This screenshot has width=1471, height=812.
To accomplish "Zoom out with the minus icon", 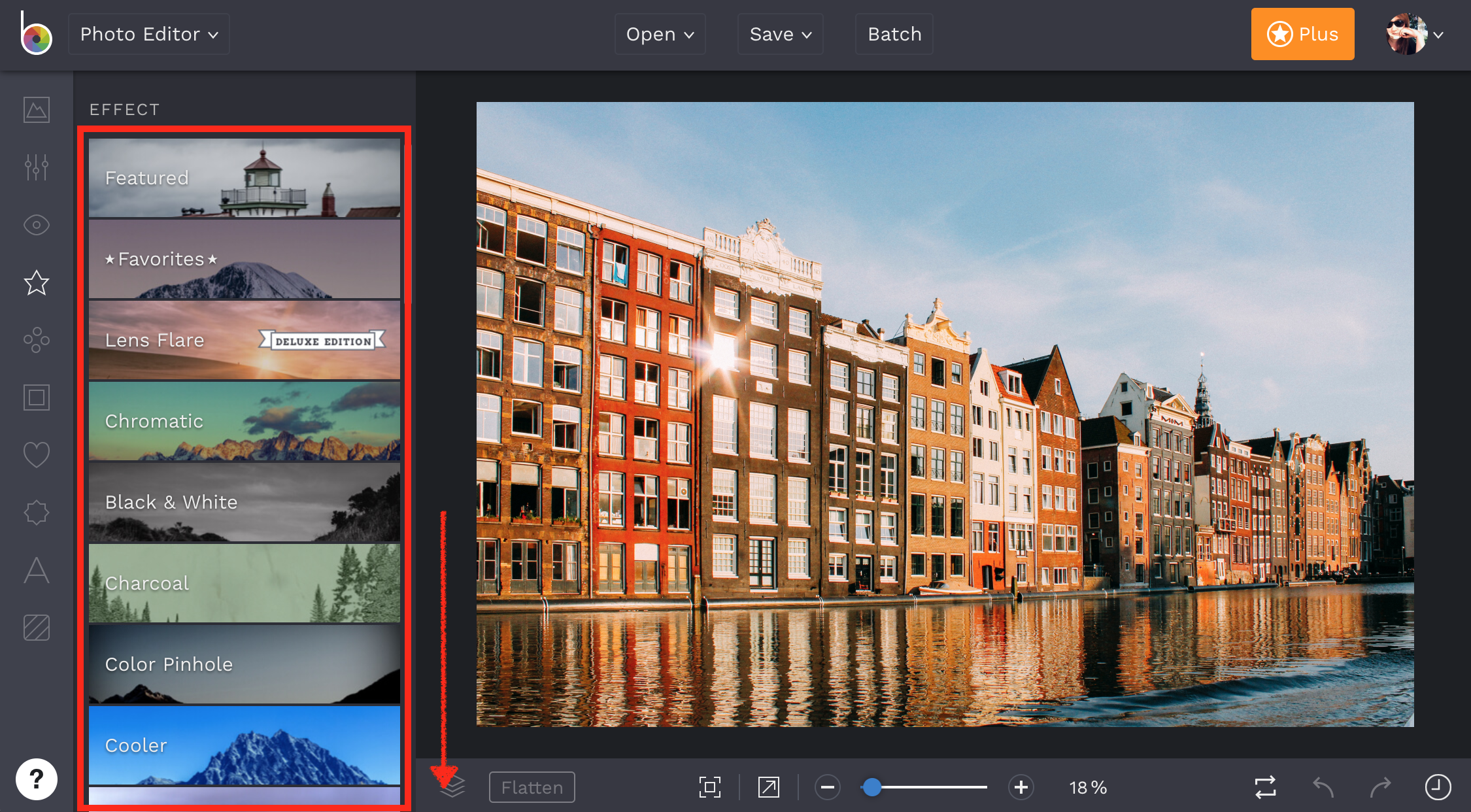I will click(x=828, y=787).
